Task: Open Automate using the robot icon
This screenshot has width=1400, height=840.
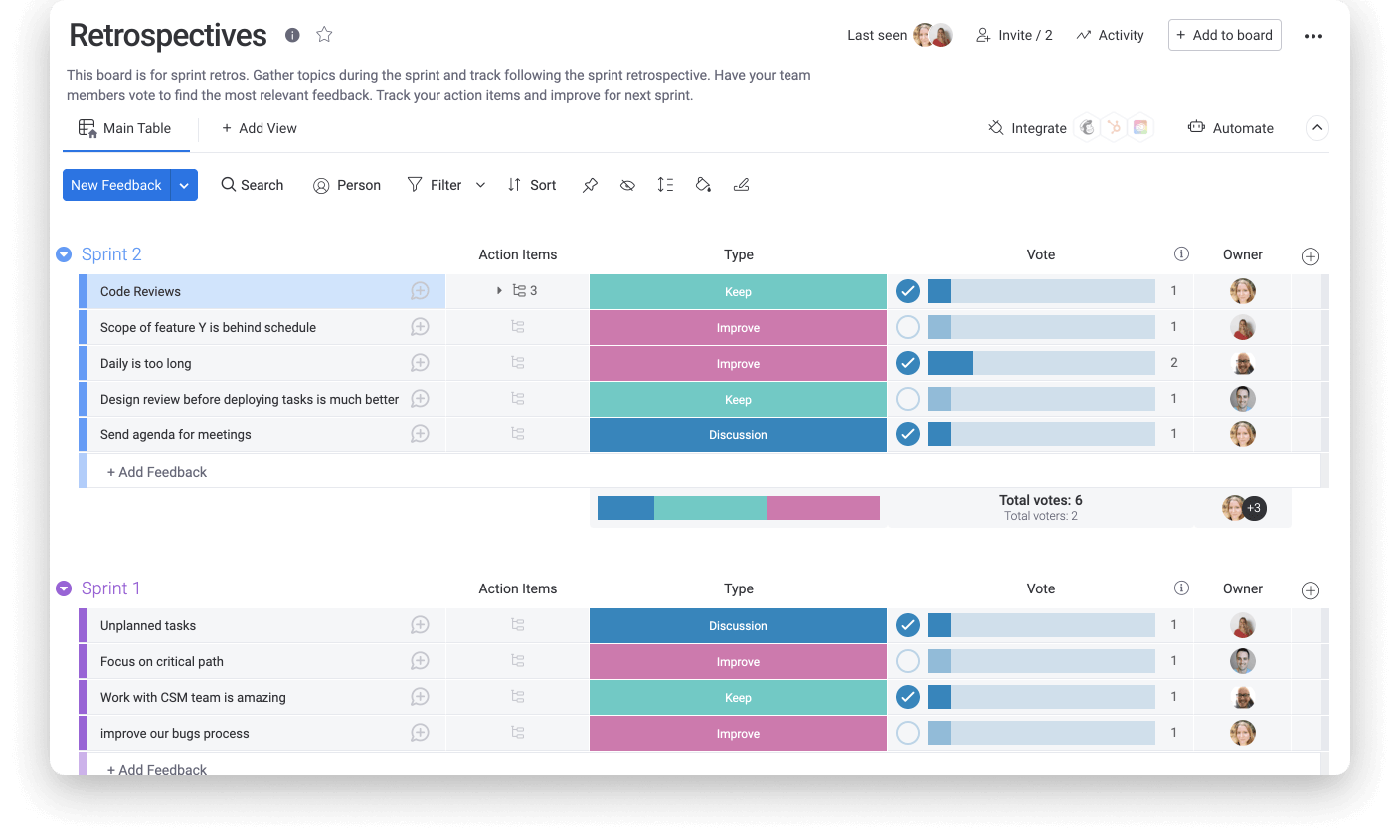Action: tap(1196, 128)
